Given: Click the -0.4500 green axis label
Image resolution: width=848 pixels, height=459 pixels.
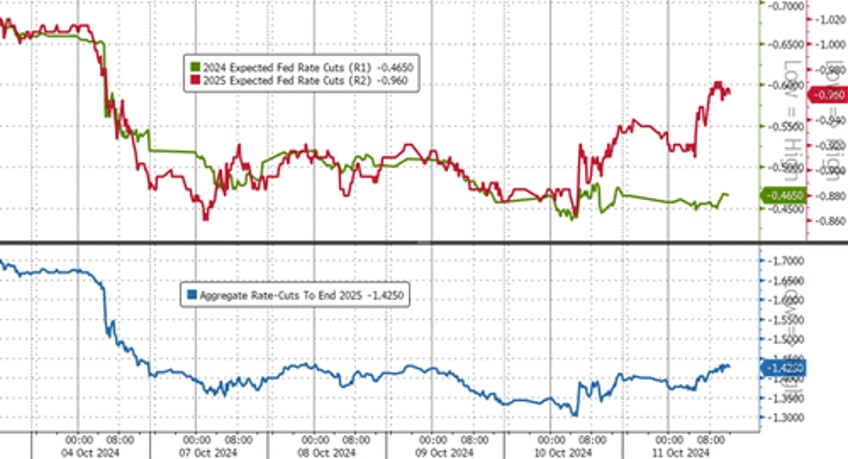Looking at the screenshot, I should coord(787,209).
